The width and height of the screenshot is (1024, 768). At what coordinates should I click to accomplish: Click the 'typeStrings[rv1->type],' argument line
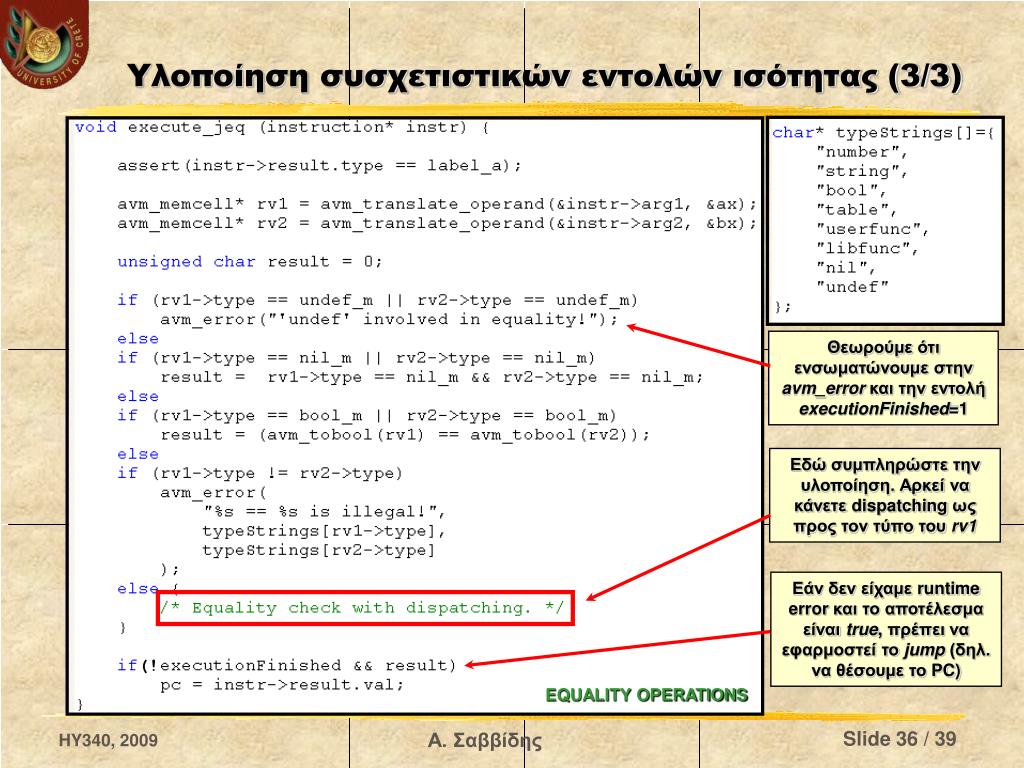[x=324, y=531]
